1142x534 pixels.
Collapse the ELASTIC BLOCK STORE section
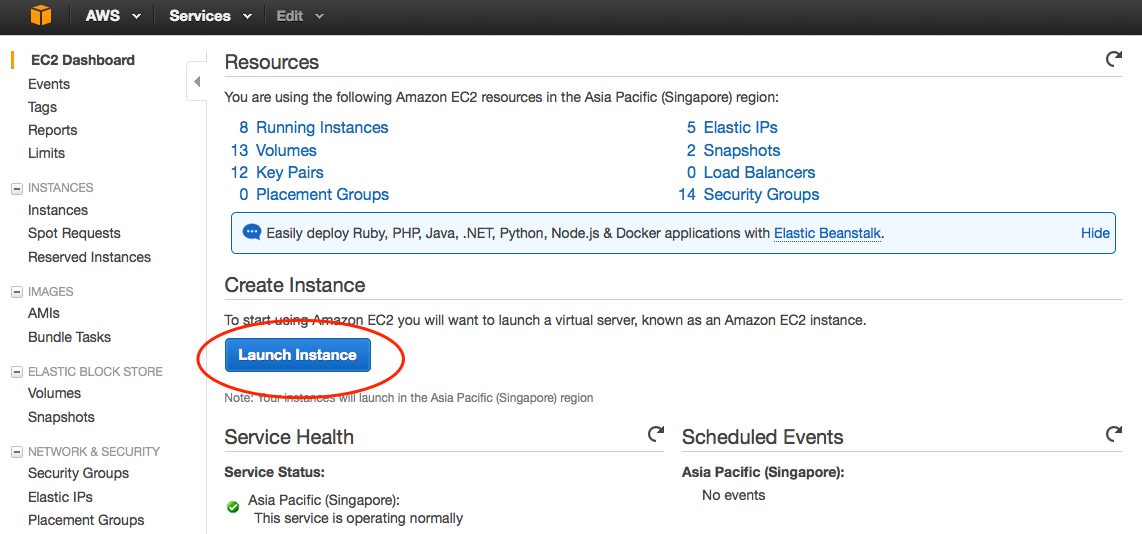pos(16,372)
